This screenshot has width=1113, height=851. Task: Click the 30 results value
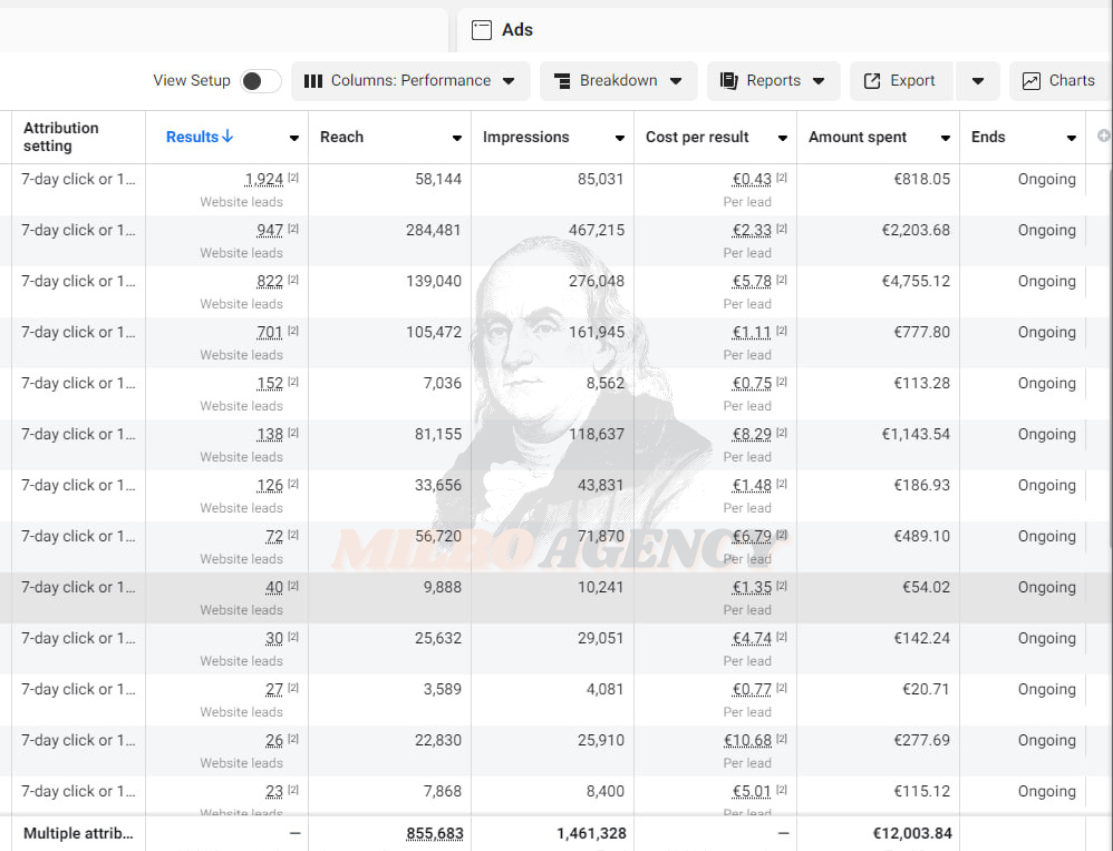[x=274, y=638]
